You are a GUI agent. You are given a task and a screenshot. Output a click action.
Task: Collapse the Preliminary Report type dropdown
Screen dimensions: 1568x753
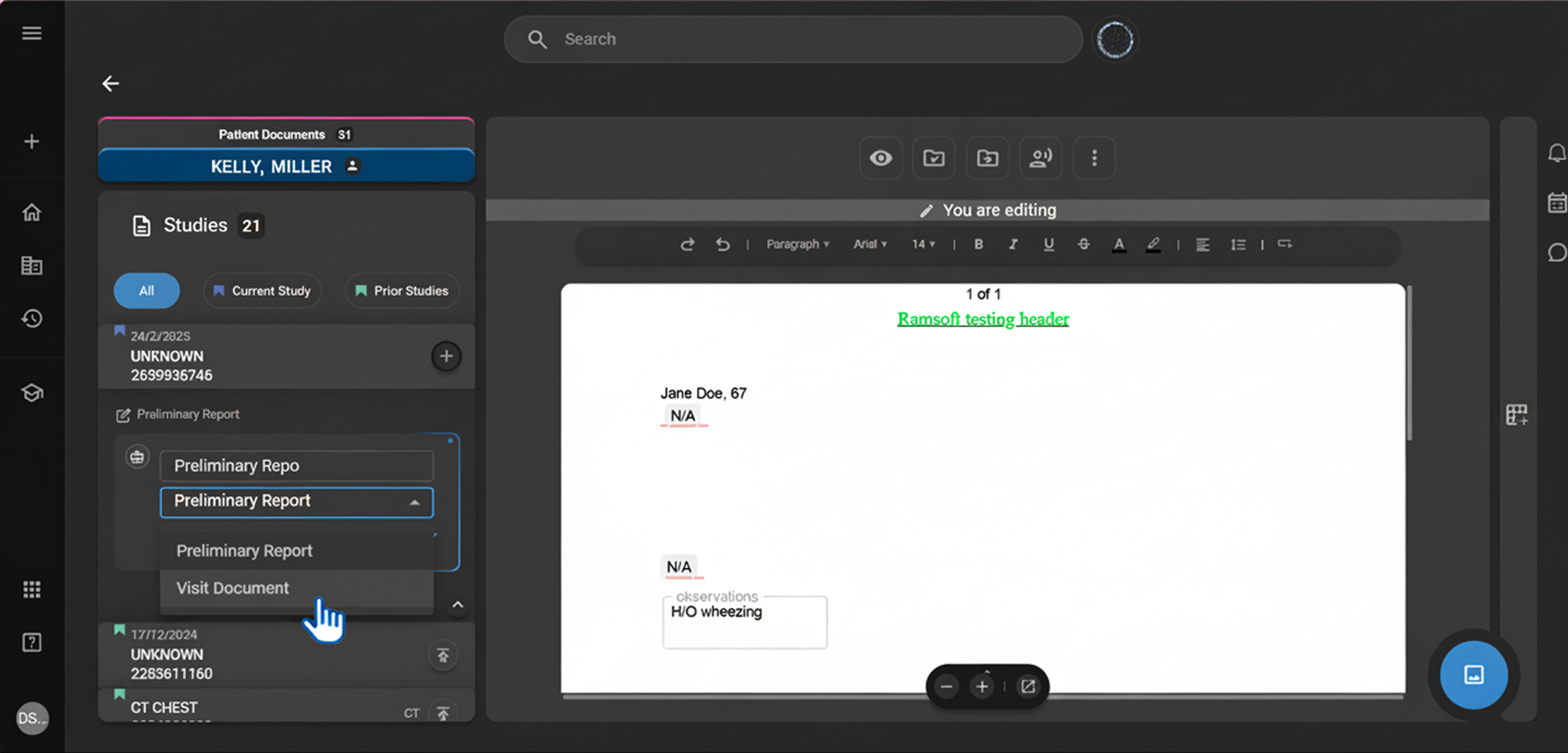point(415,502)
